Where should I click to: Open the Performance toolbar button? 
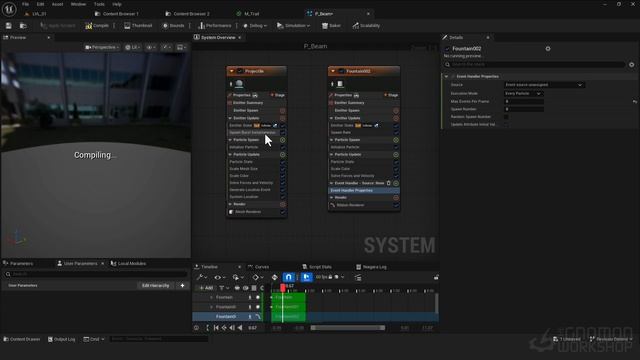pyautogui.click(x=215, y=26)
